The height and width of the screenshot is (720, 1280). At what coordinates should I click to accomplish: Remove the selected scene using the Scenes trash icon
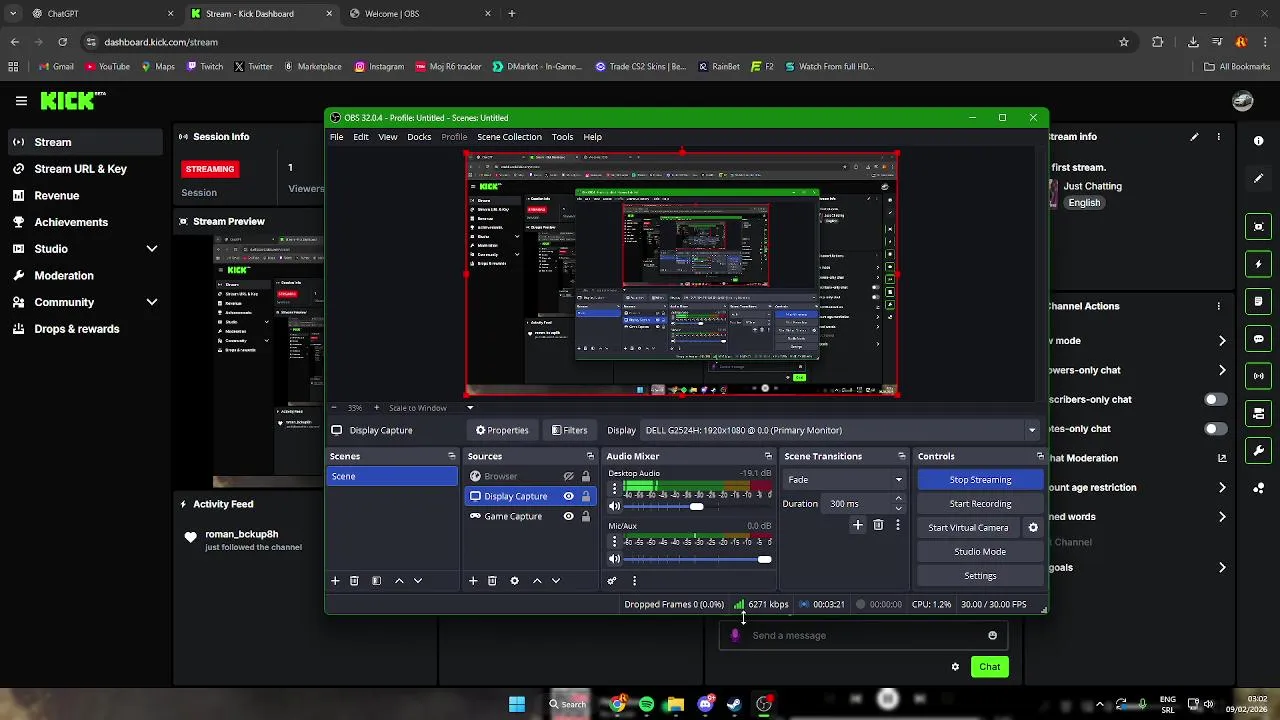(x=354, y=581)
